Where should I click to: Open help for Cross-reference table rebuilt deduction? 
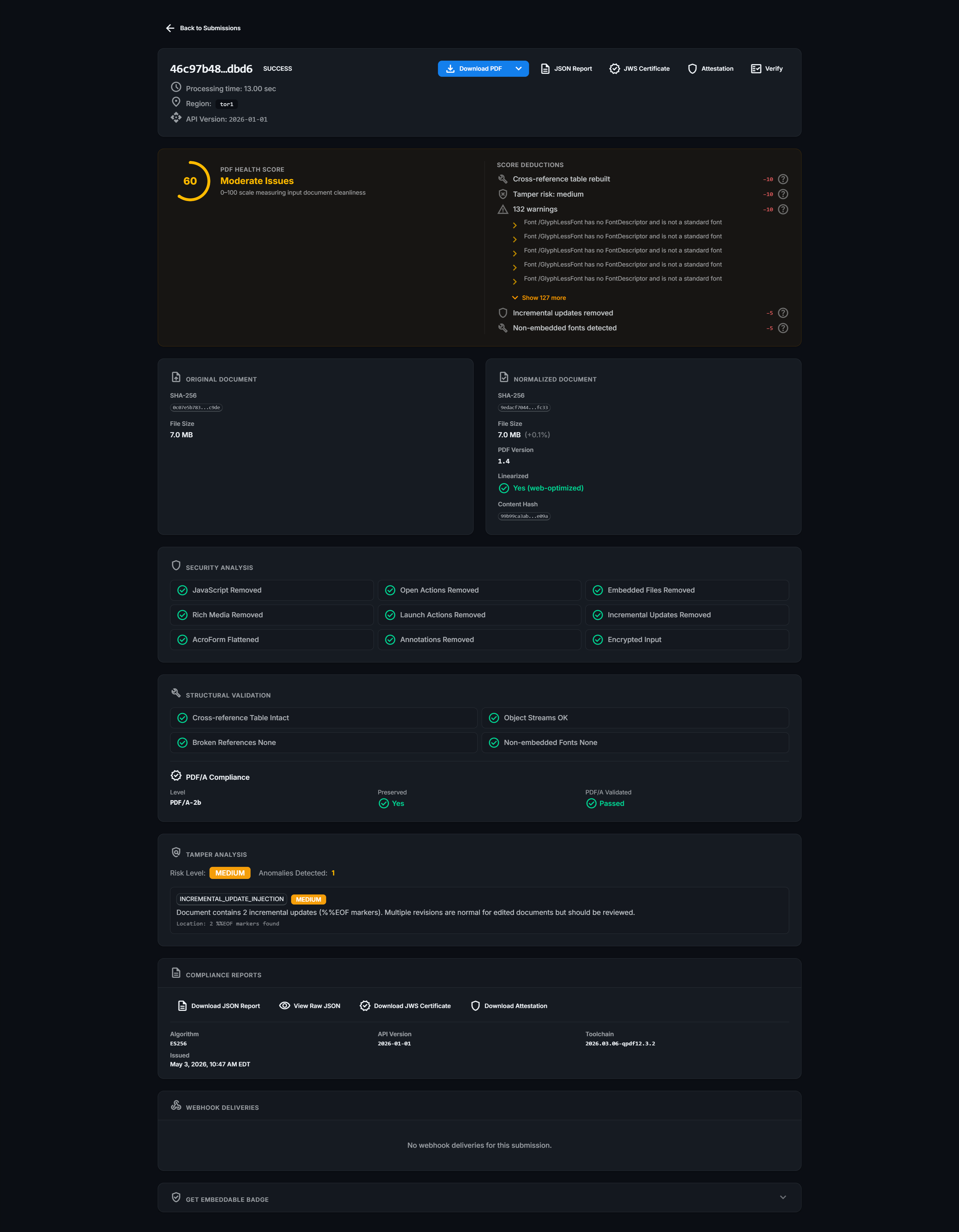pyautogui.click(x=783, y=179)
